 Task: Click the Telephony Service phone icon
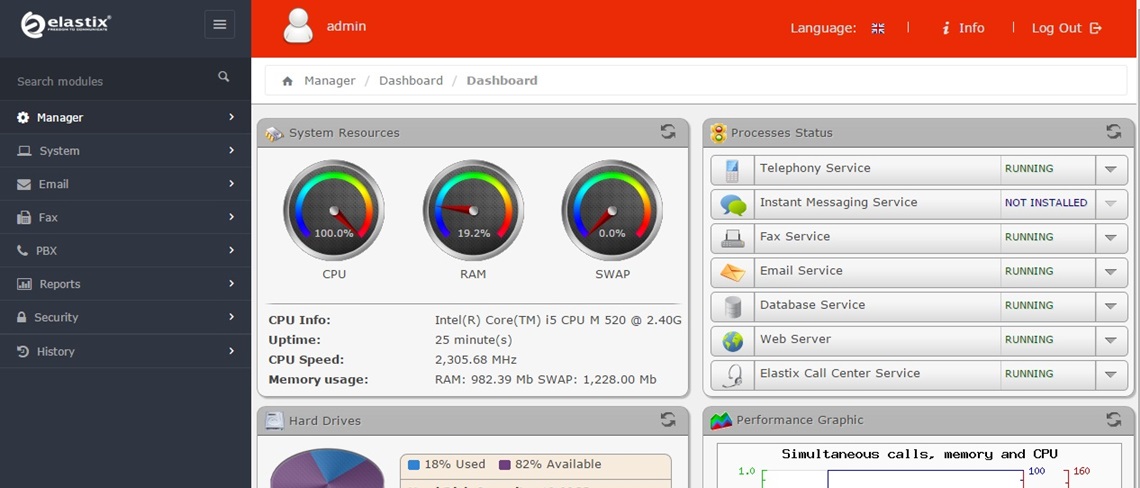pos(732,169)
